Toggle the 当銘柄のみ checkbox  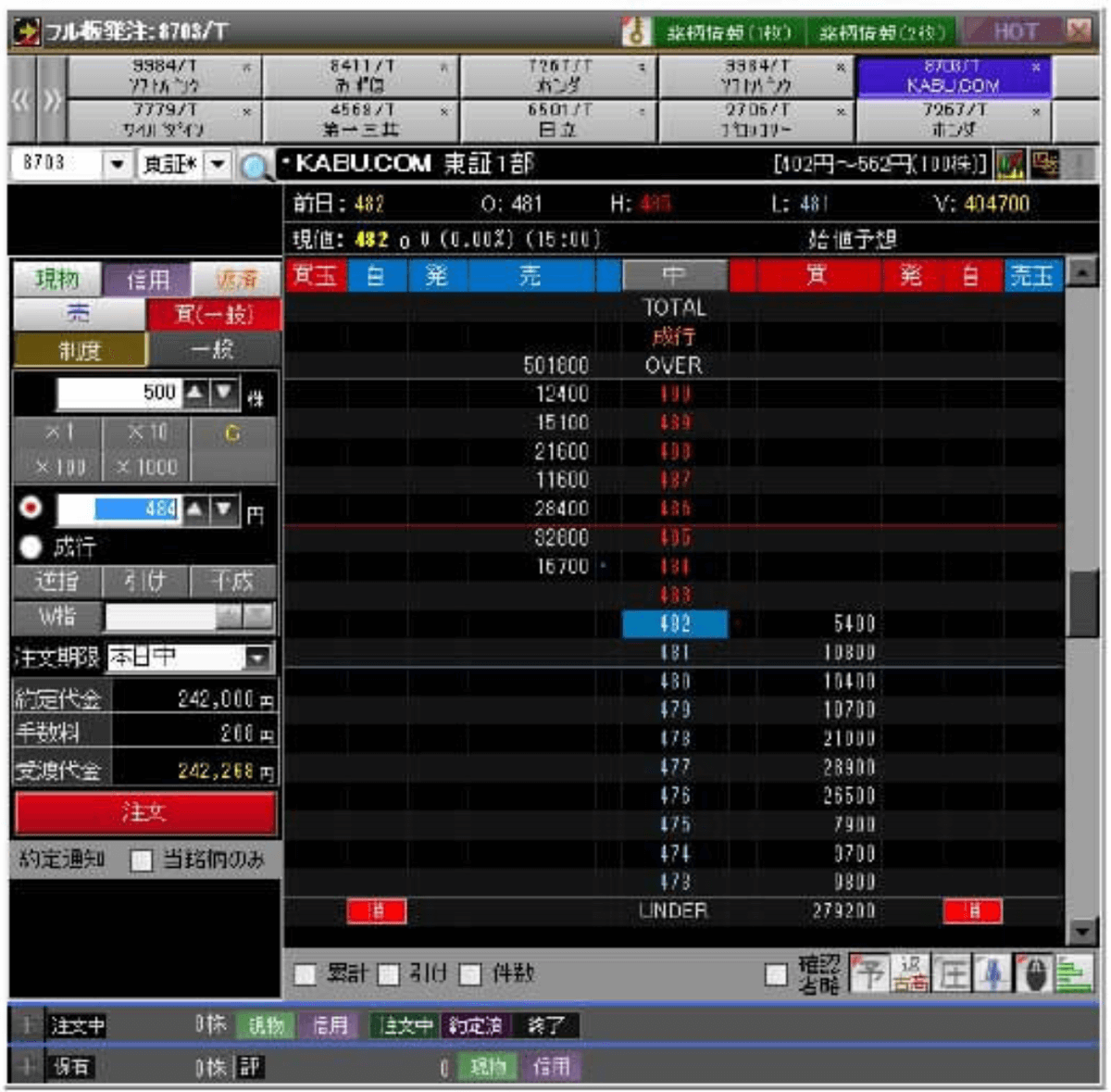[141, 860]
